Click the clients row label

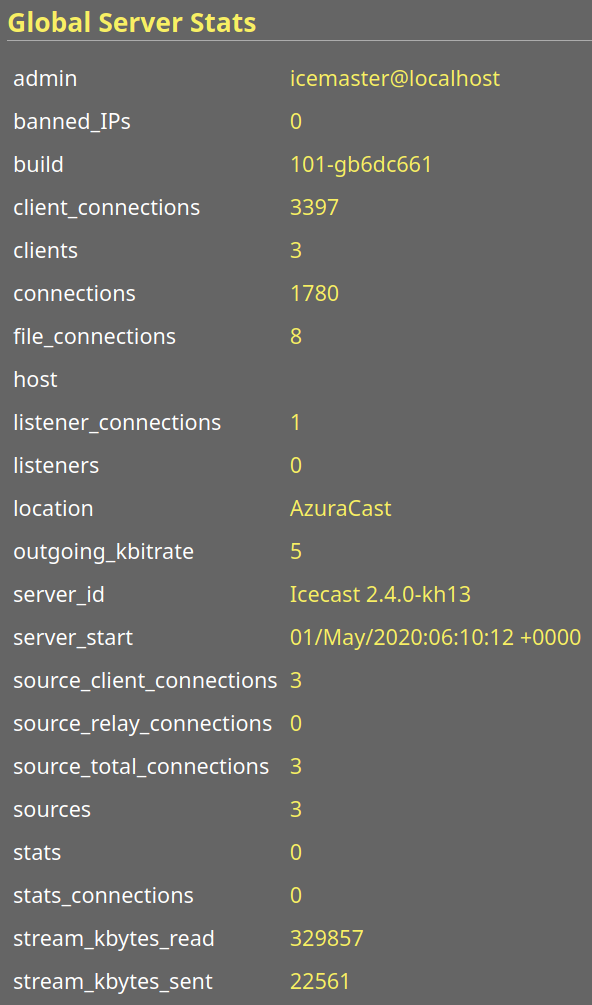tap(45, 251)
